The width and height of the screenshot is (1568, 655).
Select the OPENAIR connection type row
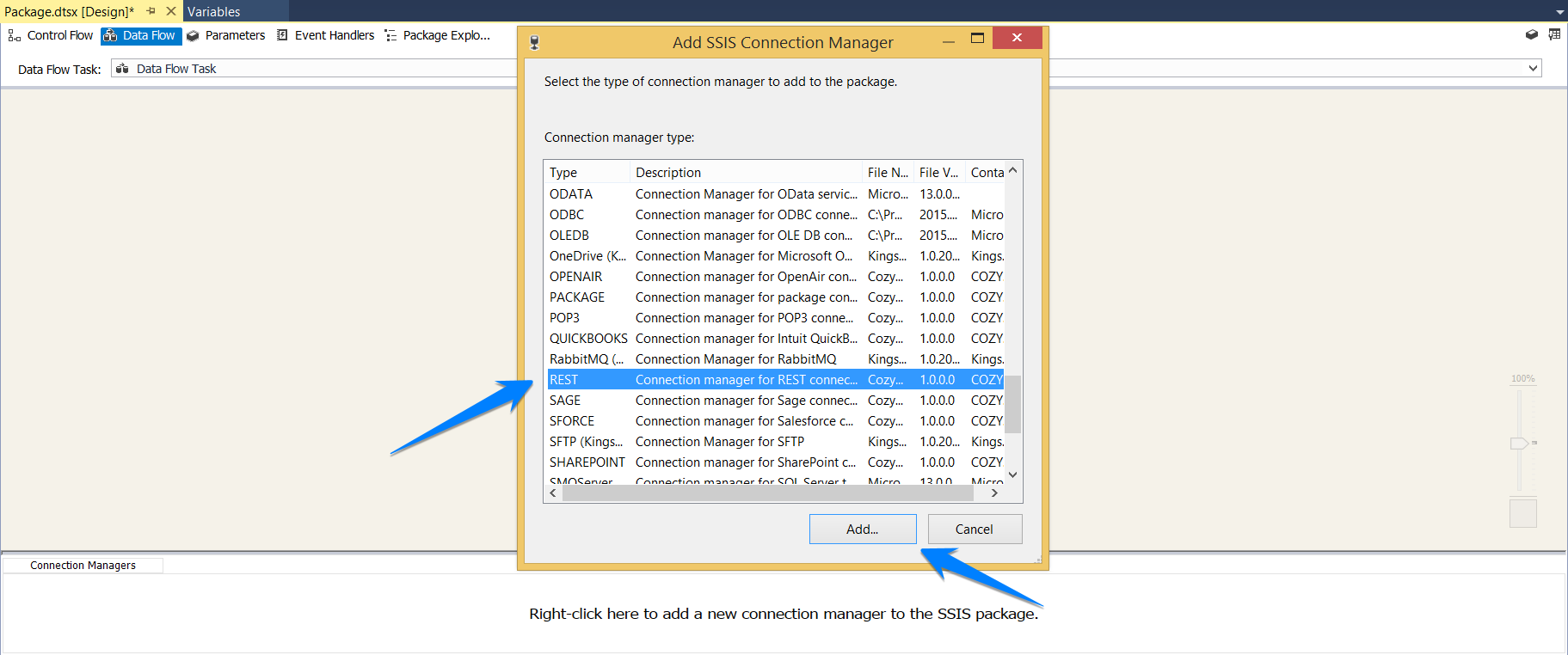[x=776, y=277]
